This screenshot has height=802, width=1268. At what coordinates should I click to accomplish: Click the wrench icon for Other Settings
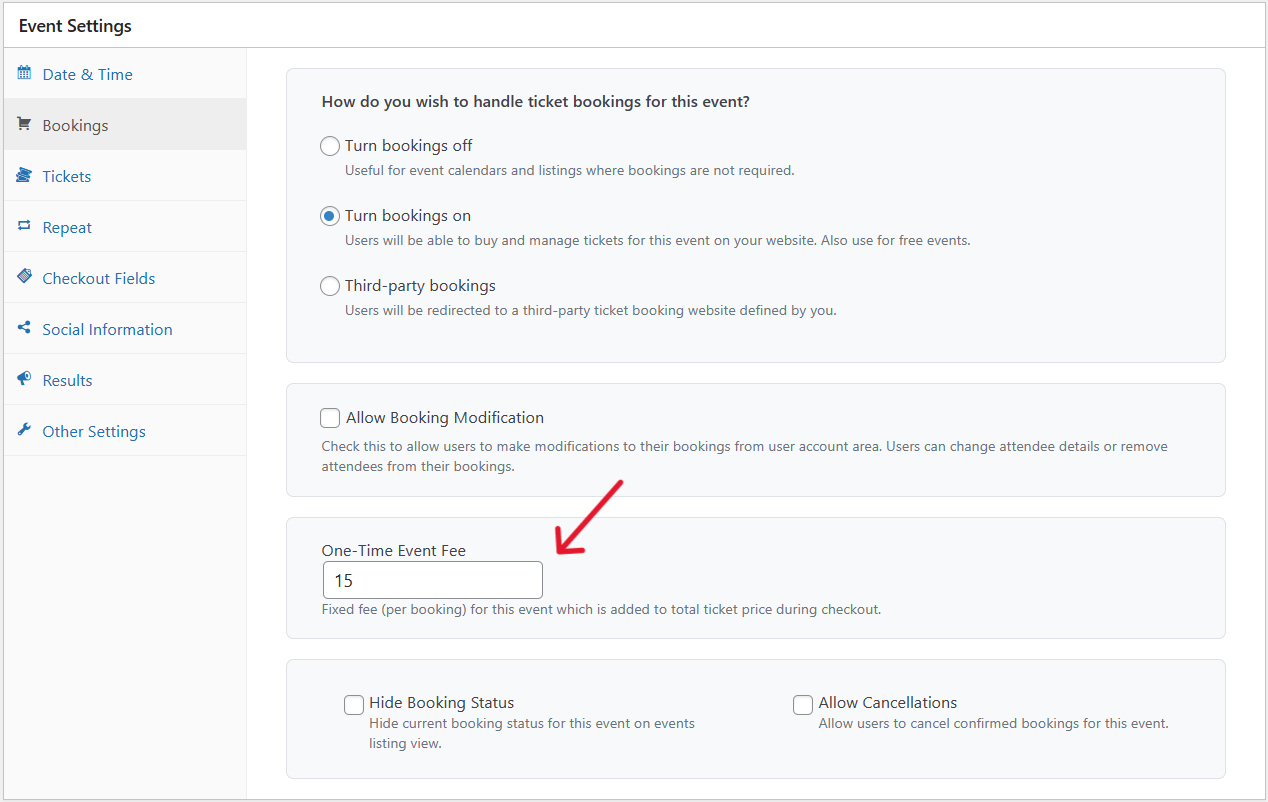click(x=24, y=430)
